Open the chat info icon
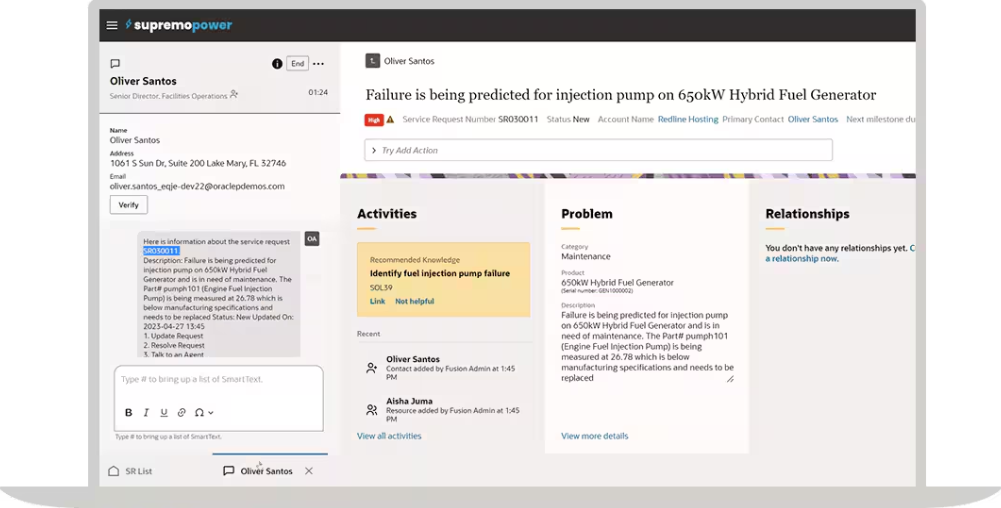 (277, 64)
